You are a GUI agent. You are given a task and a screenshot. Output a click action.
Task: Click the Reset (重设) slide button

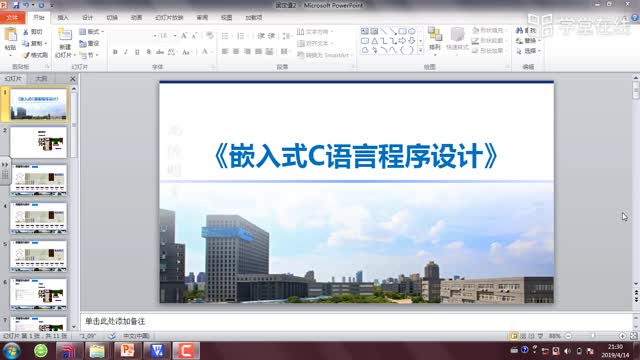point(89,43)
